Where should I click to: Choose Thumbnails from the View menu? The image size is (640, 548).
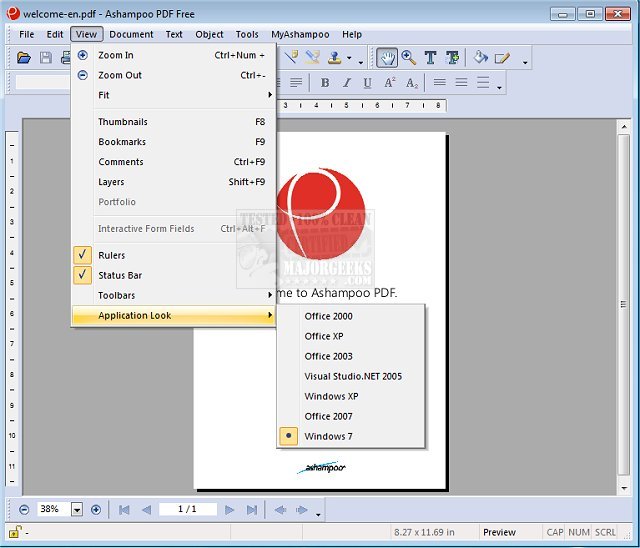click(x=122, y=122)
